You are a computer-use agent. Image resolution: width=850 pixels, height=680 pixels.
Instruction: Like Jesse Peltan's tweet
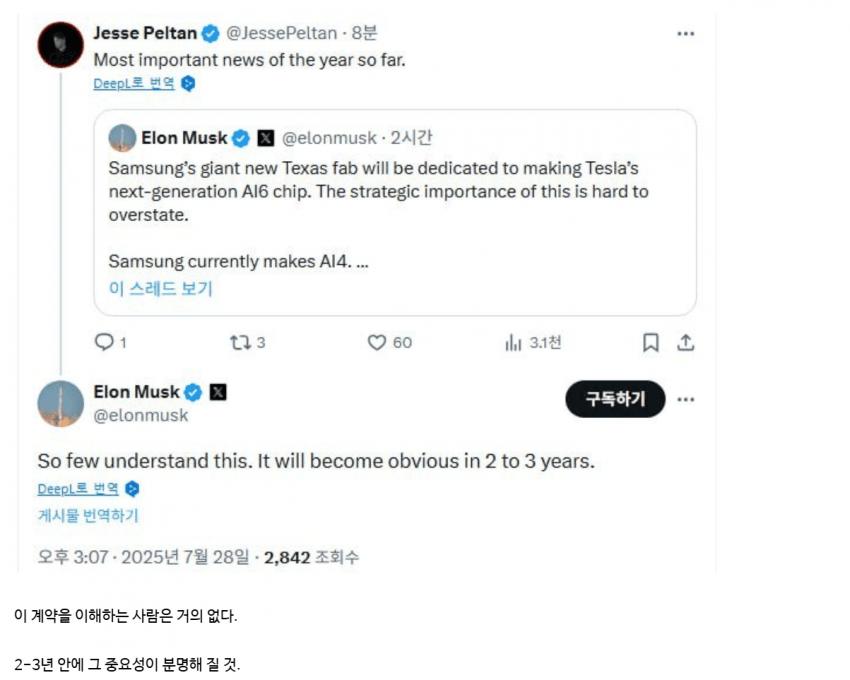pos(376,342)
